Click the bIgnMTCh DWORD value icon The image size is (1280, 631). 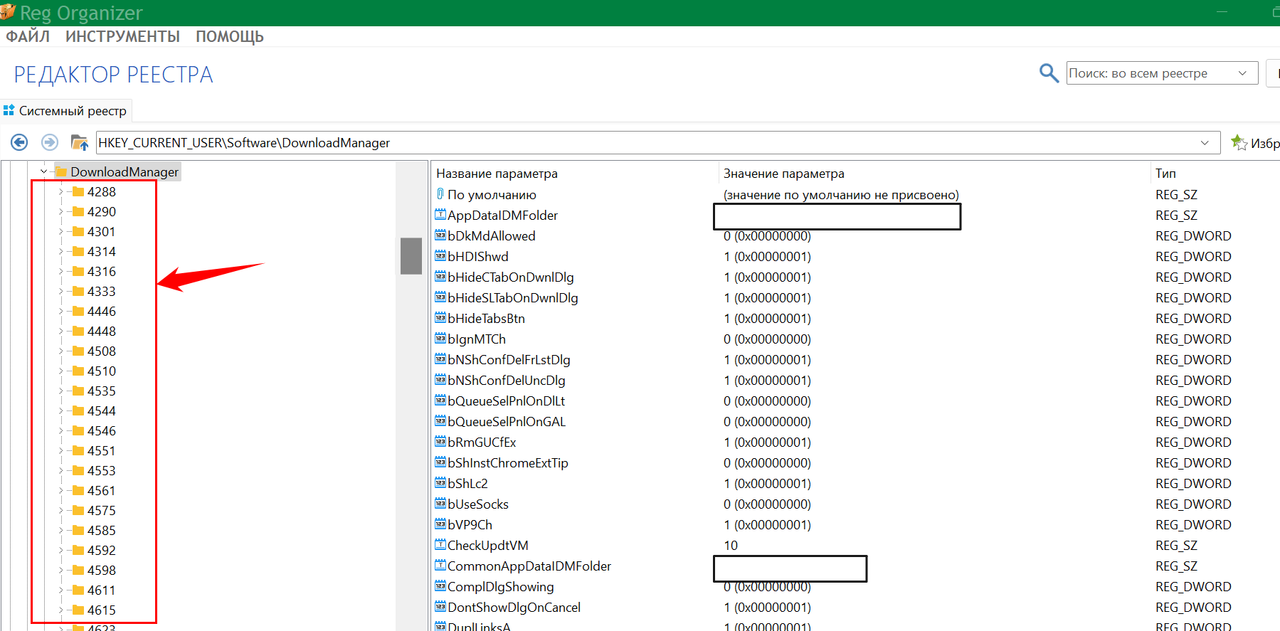pos(440,339)
